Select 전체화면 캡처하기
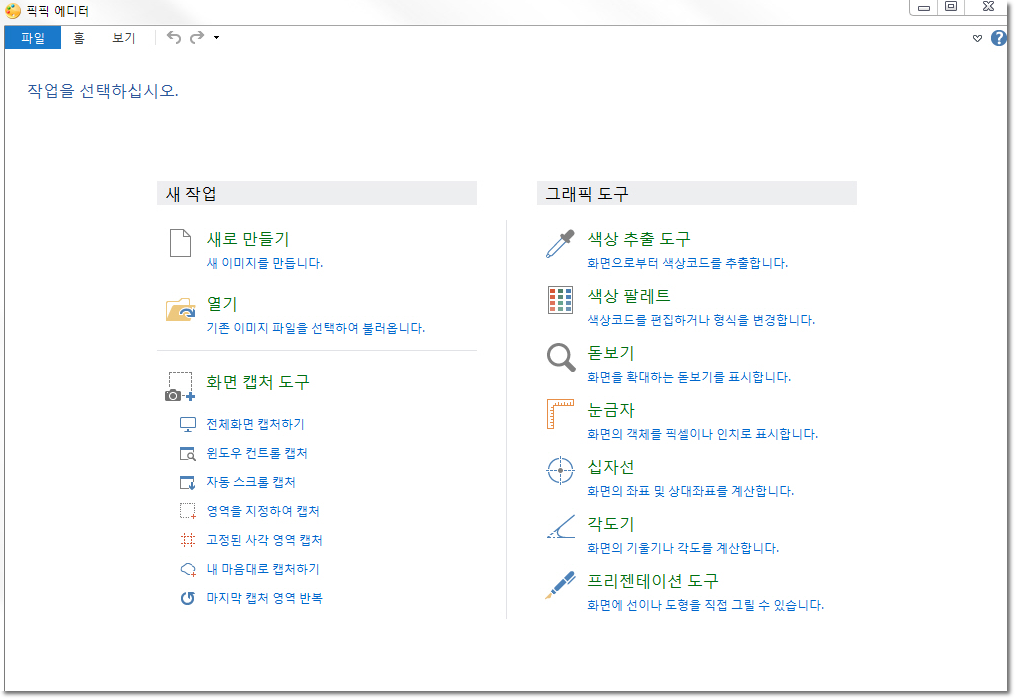The image size is (1015, 699). [x=255, y=424]
